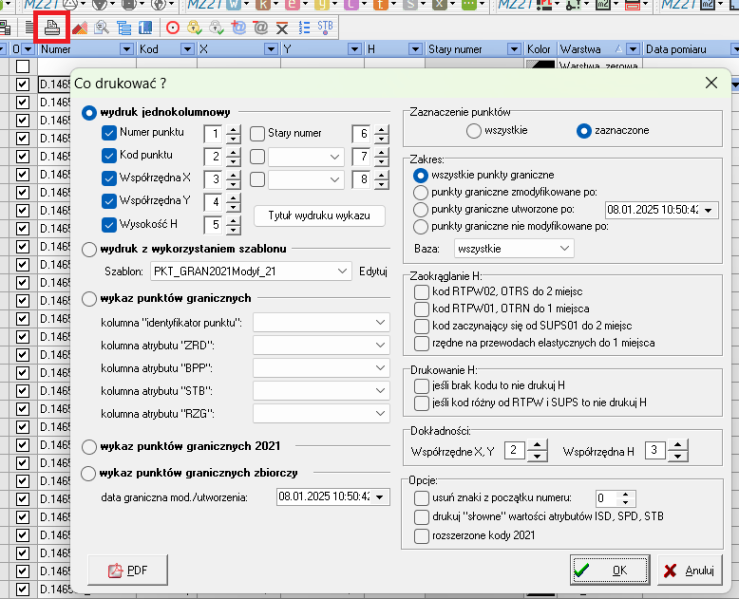
Task: Click the blue book icon labeled 1...
Action: tap(146, 28)
